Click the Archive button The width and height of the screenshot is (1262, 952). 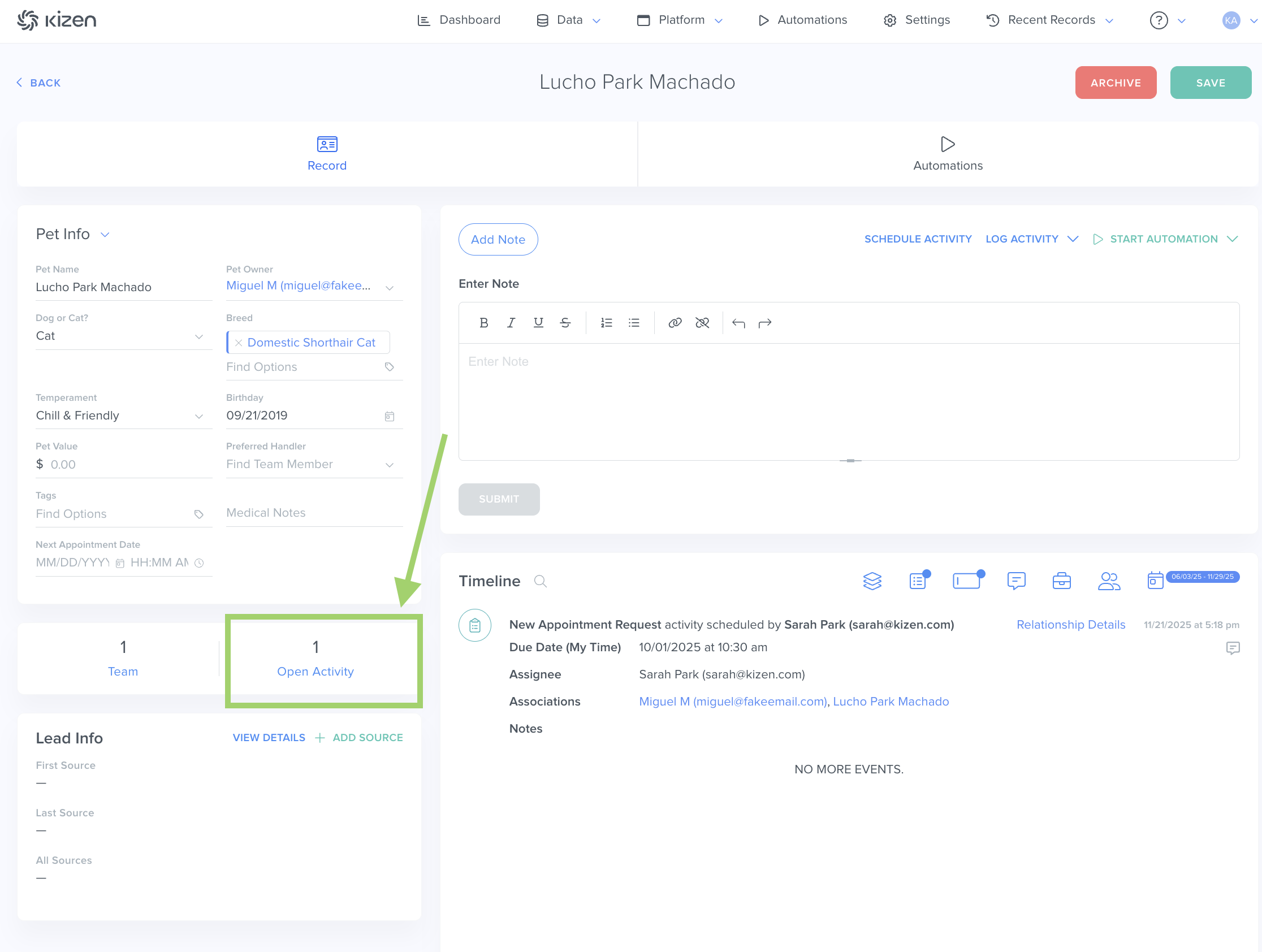click(1116, 83)
